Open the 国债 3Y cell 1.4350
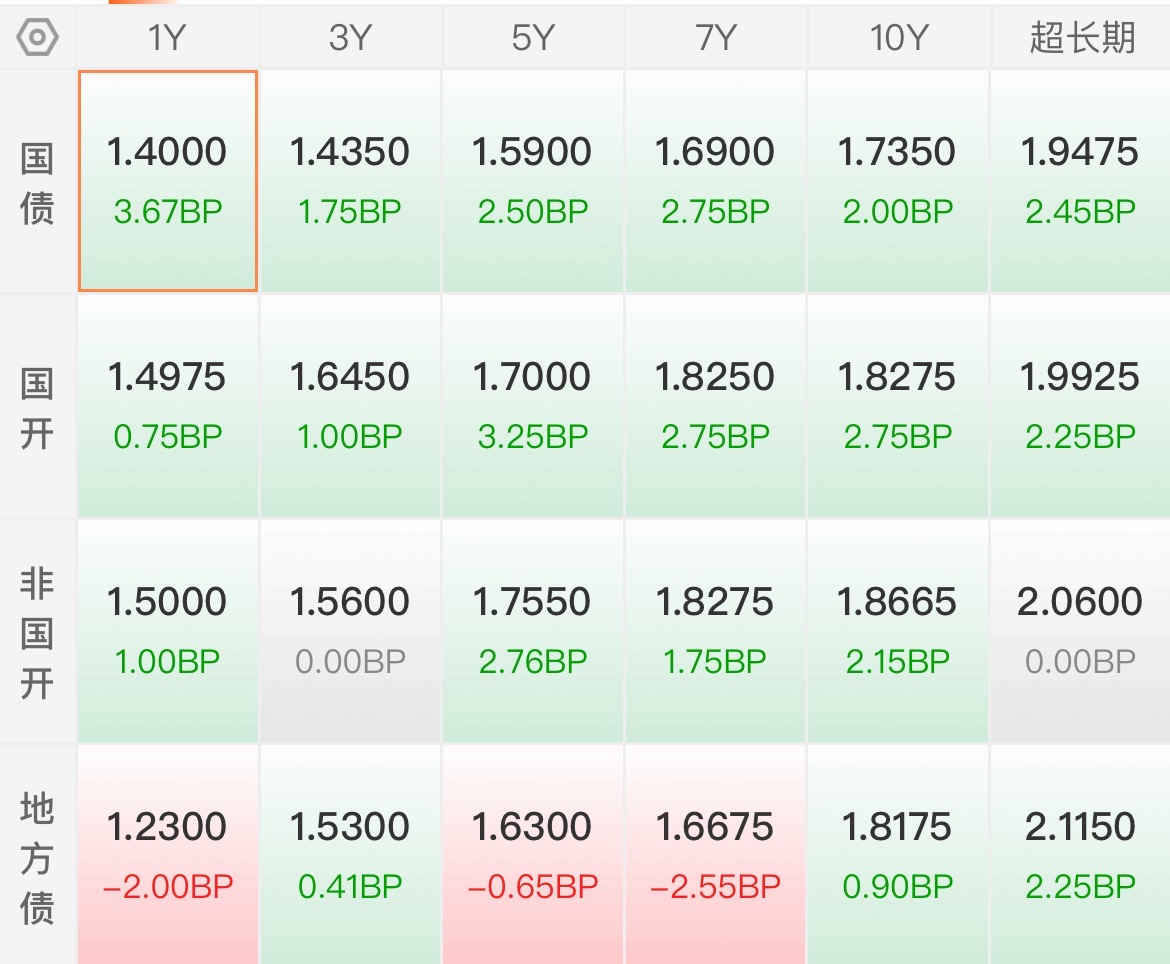Image resolution: width=1170 pixels, height=964 pixels. click(350, 181)
